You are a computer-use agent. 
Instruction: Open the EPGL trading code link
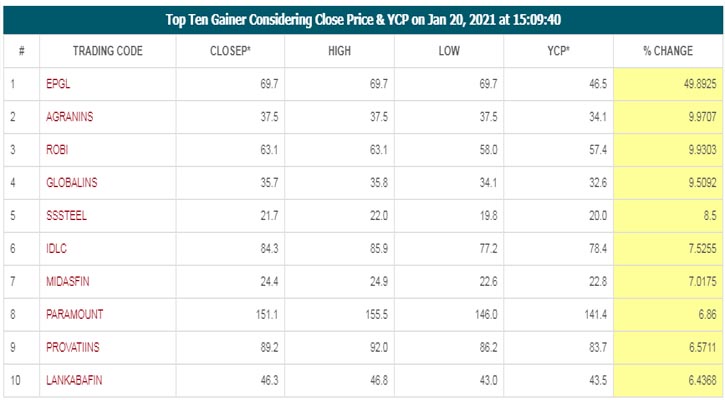tap(57, 83)
